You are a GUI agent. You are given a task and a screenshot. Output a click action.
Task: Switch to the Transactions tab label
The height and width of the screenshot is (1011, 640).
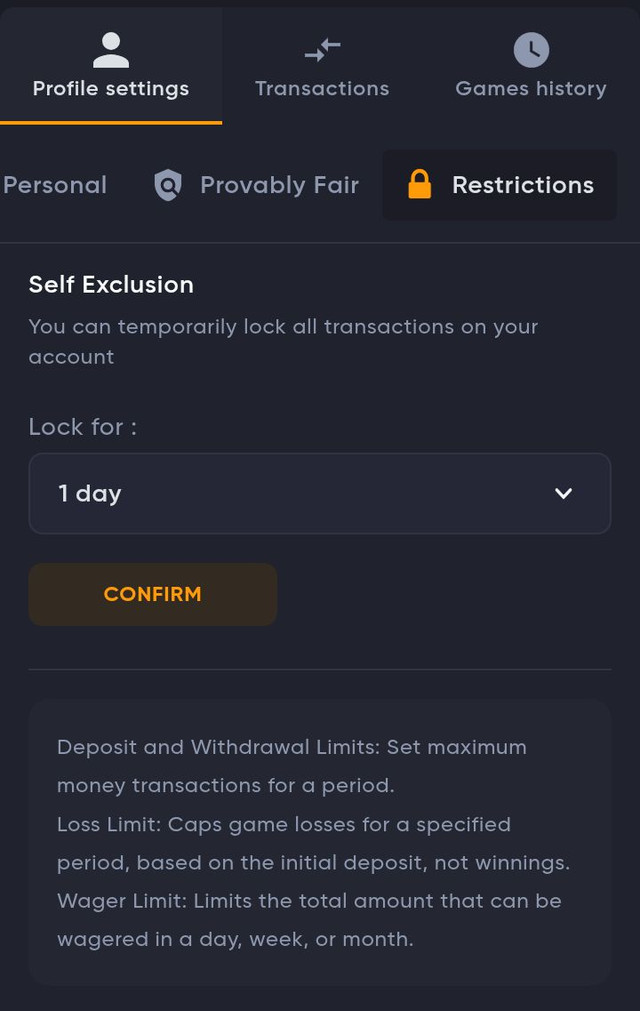click(x=322, y=88)
